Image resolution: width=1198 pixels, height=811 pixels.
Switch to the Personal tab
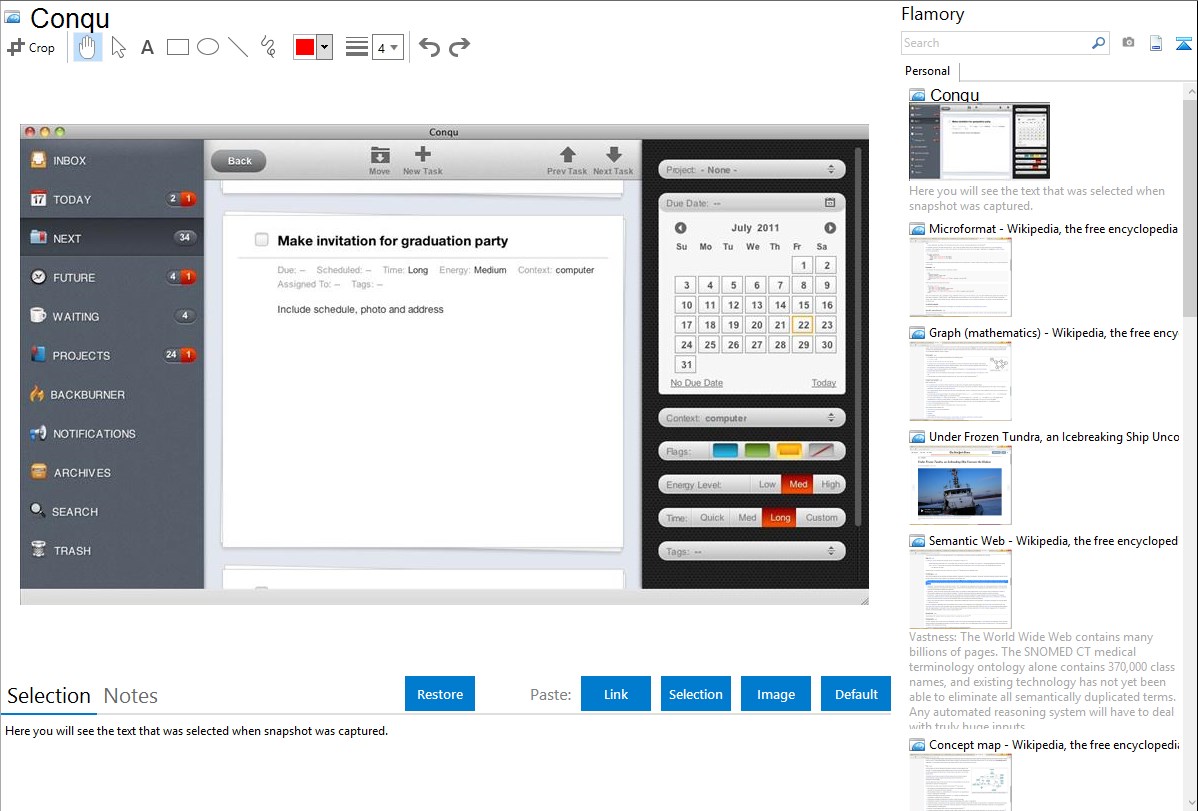click(x=928, y=71)
